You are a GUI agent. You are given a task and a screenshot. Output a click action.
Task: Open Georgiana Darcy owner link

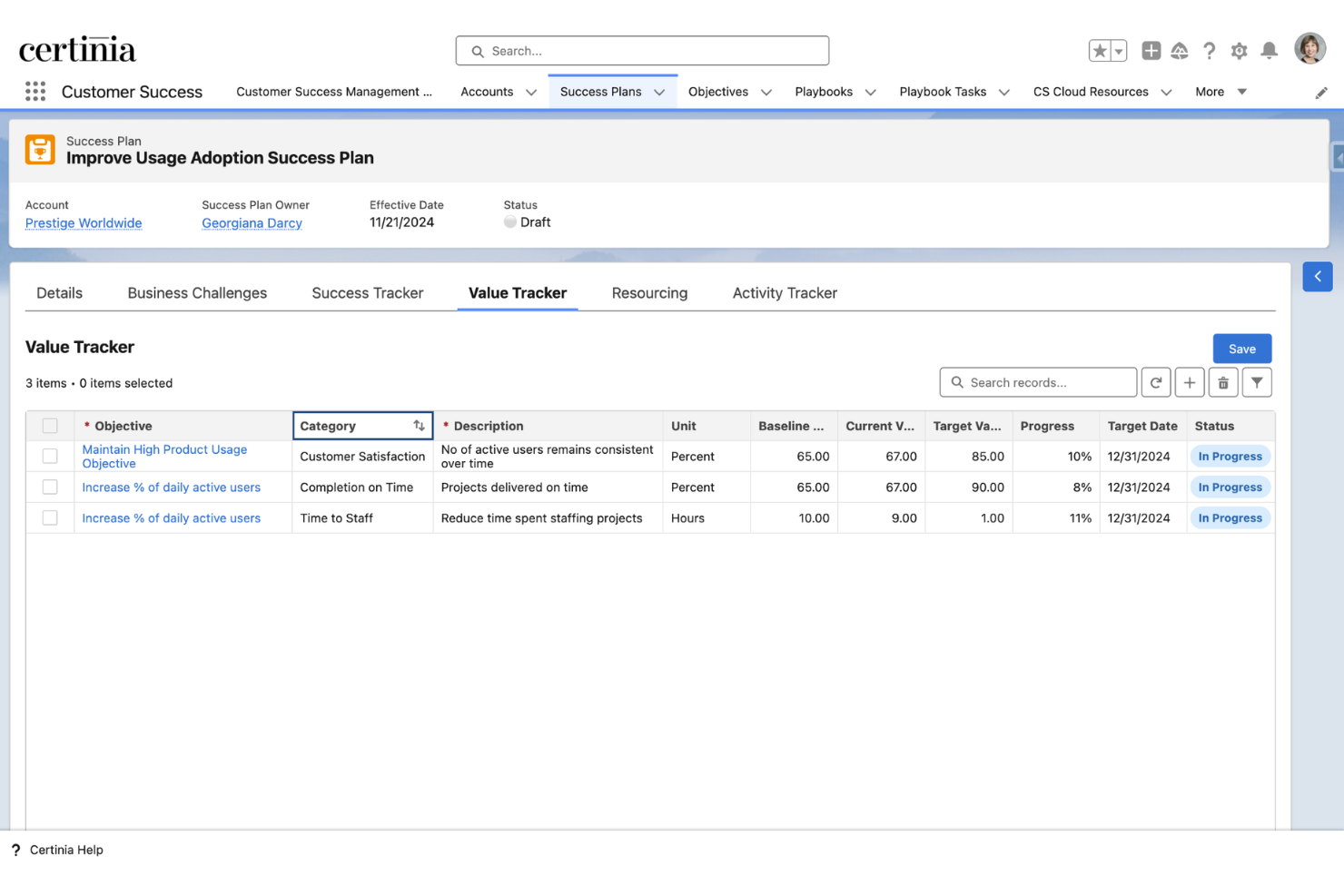tap(252, 223)
